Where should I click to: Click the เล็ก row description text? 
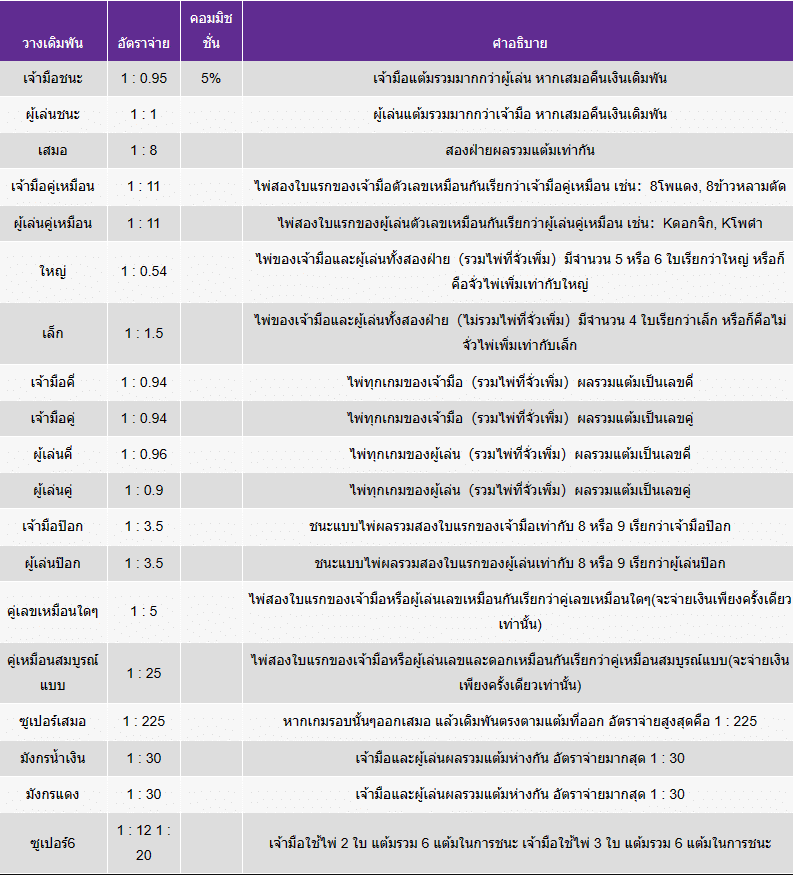tap(519, 333)
